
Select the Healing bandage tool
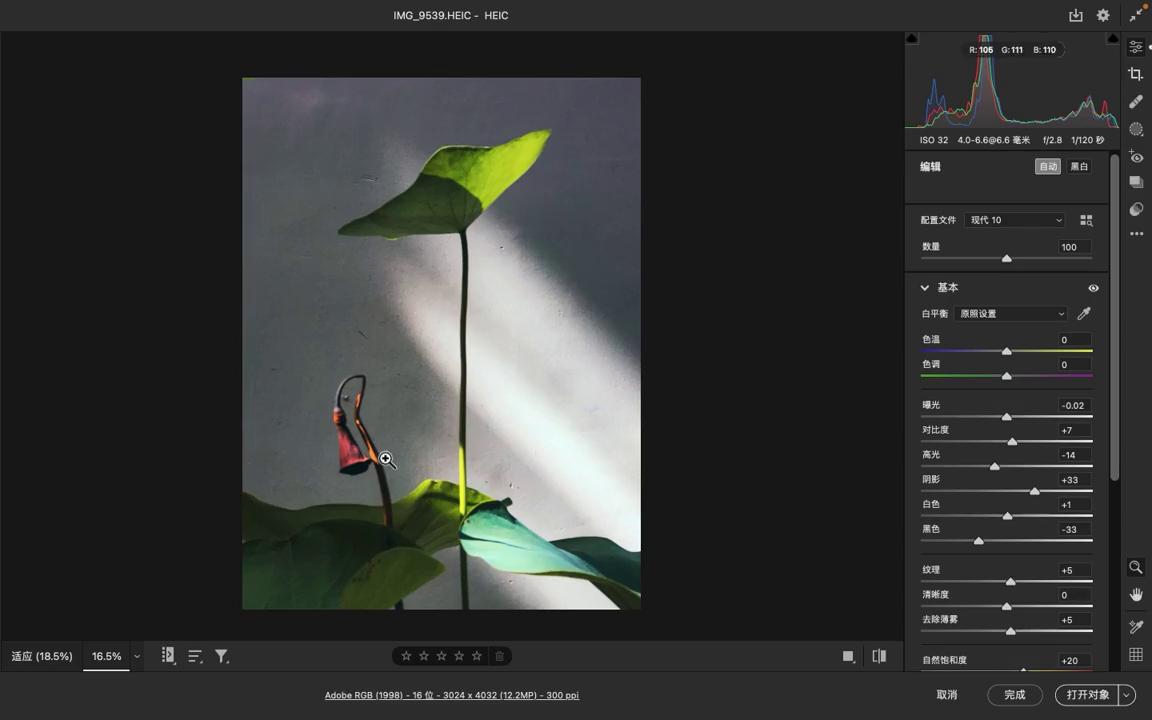(x=1136, y=102)
